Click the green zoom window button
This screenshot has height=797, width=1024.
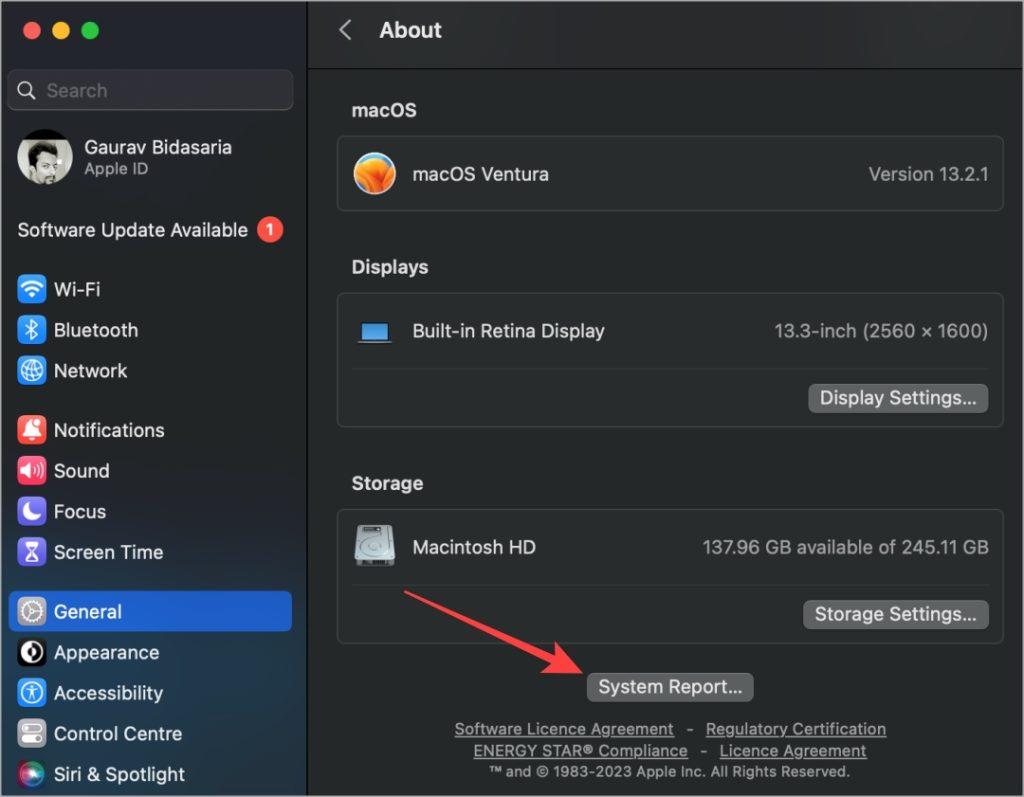click(90, 31)
